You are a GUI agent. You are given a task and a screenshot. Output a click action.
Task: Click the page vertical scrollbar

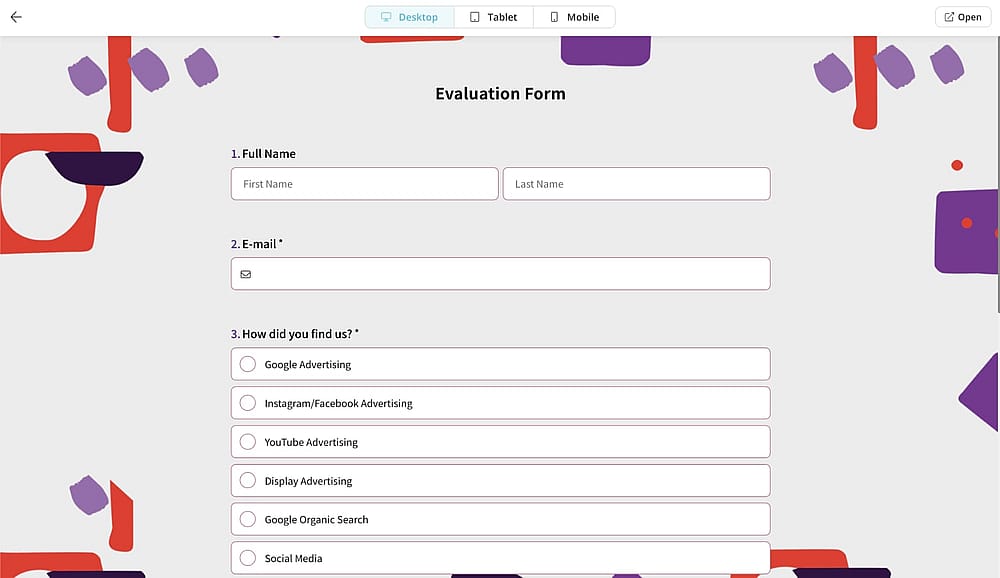pos(998,175)
